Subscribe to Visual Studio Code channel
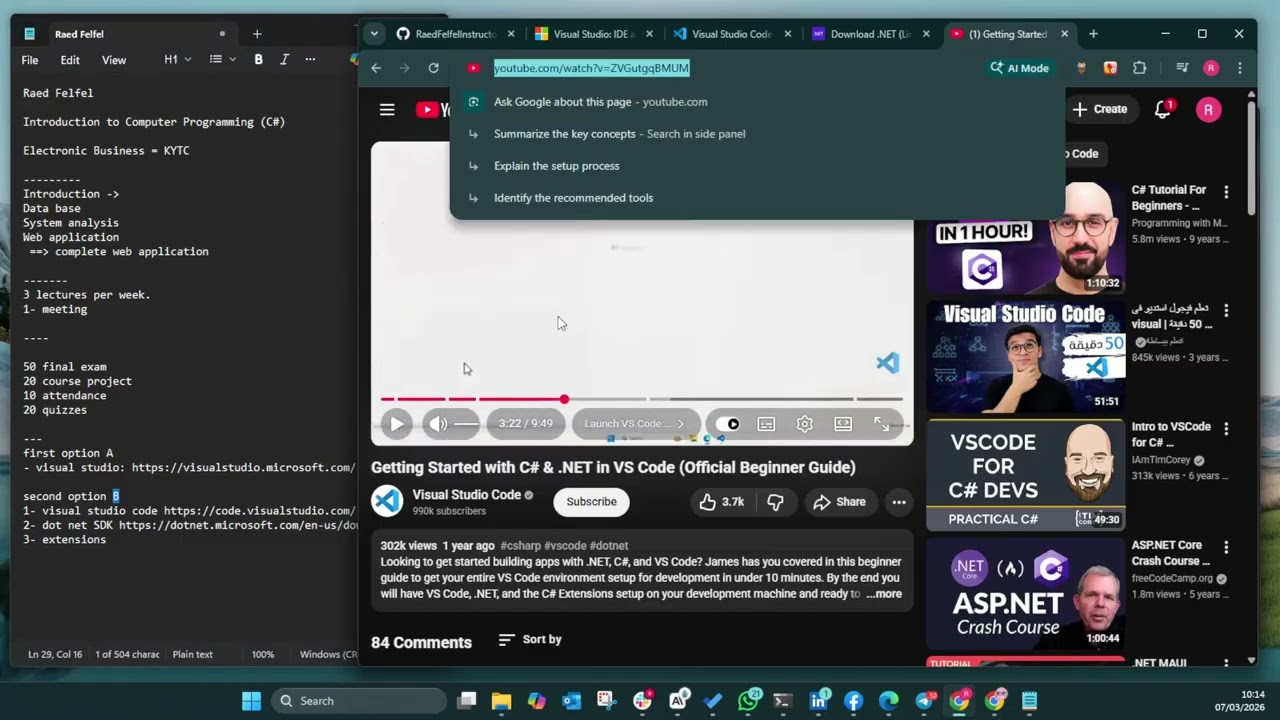The image size is (1280, 720). coord(591,502)
